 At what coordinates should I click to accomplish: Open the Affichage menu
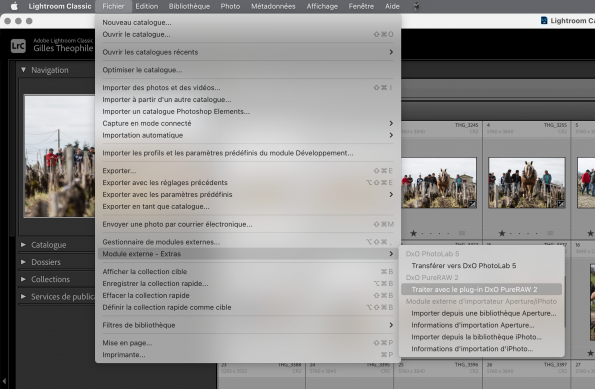point(322,6)
